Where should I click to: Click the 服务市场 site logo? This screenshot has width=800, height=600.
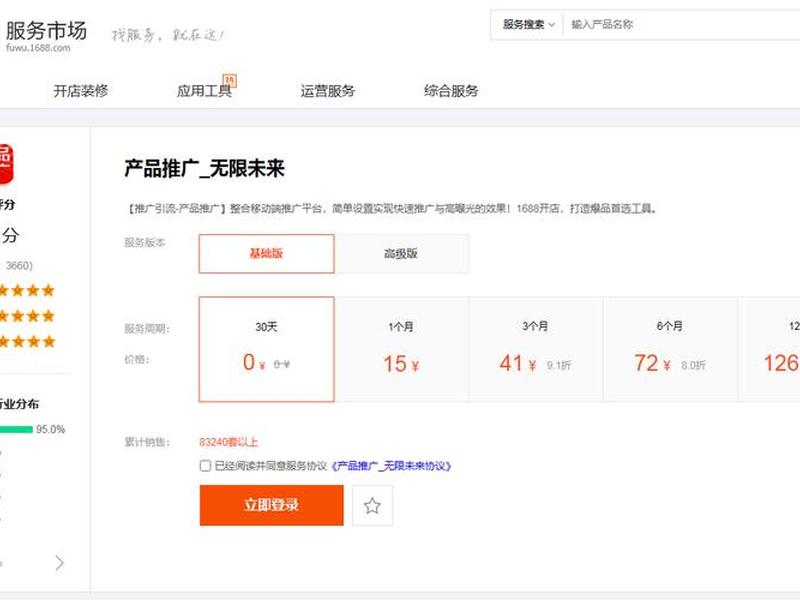[x=46, y=35]
